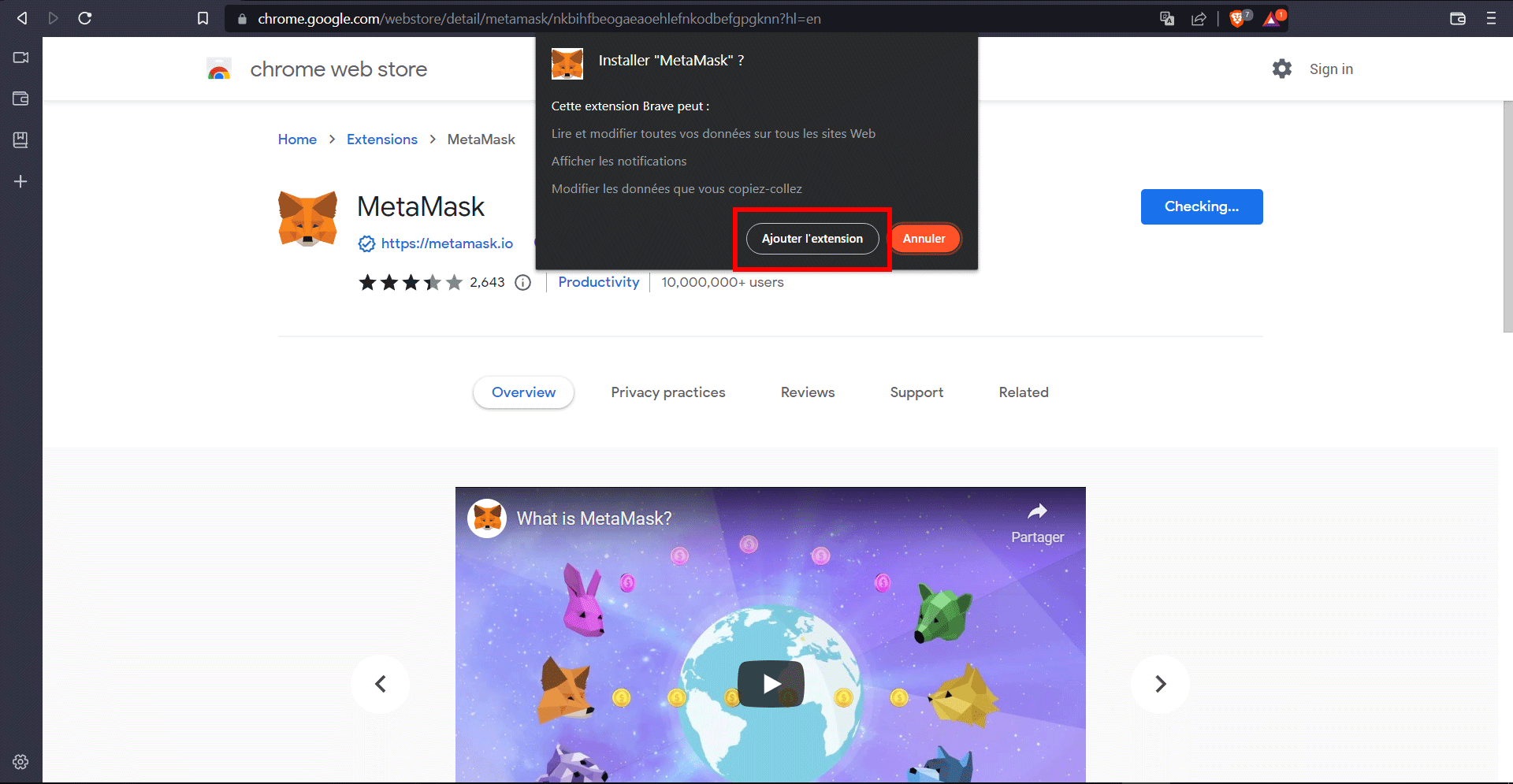Image resolution: width=1513 pixels, height=784 pixels.
Task: Click the 10,000,000+ users text
Action: pyautogui.click(x=723, y=282)
